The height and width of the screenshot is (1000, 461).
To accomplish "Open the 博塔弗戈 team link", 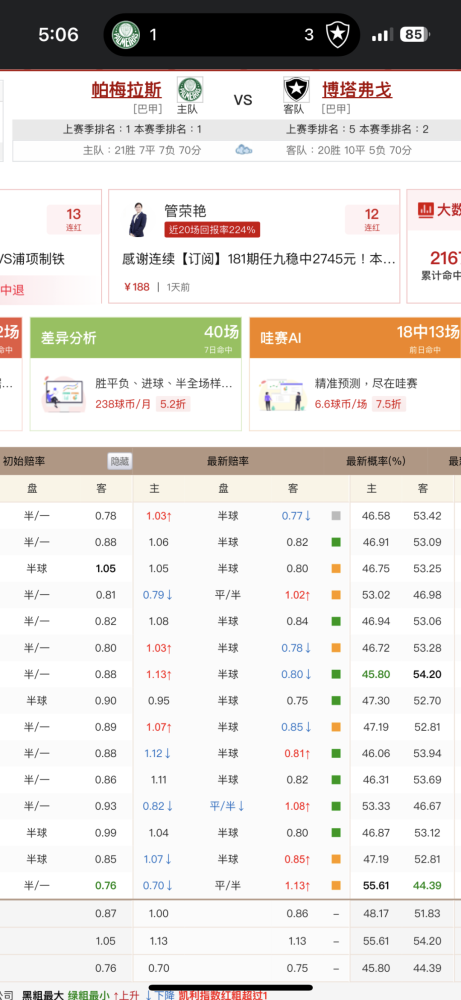I will point(356,89).
